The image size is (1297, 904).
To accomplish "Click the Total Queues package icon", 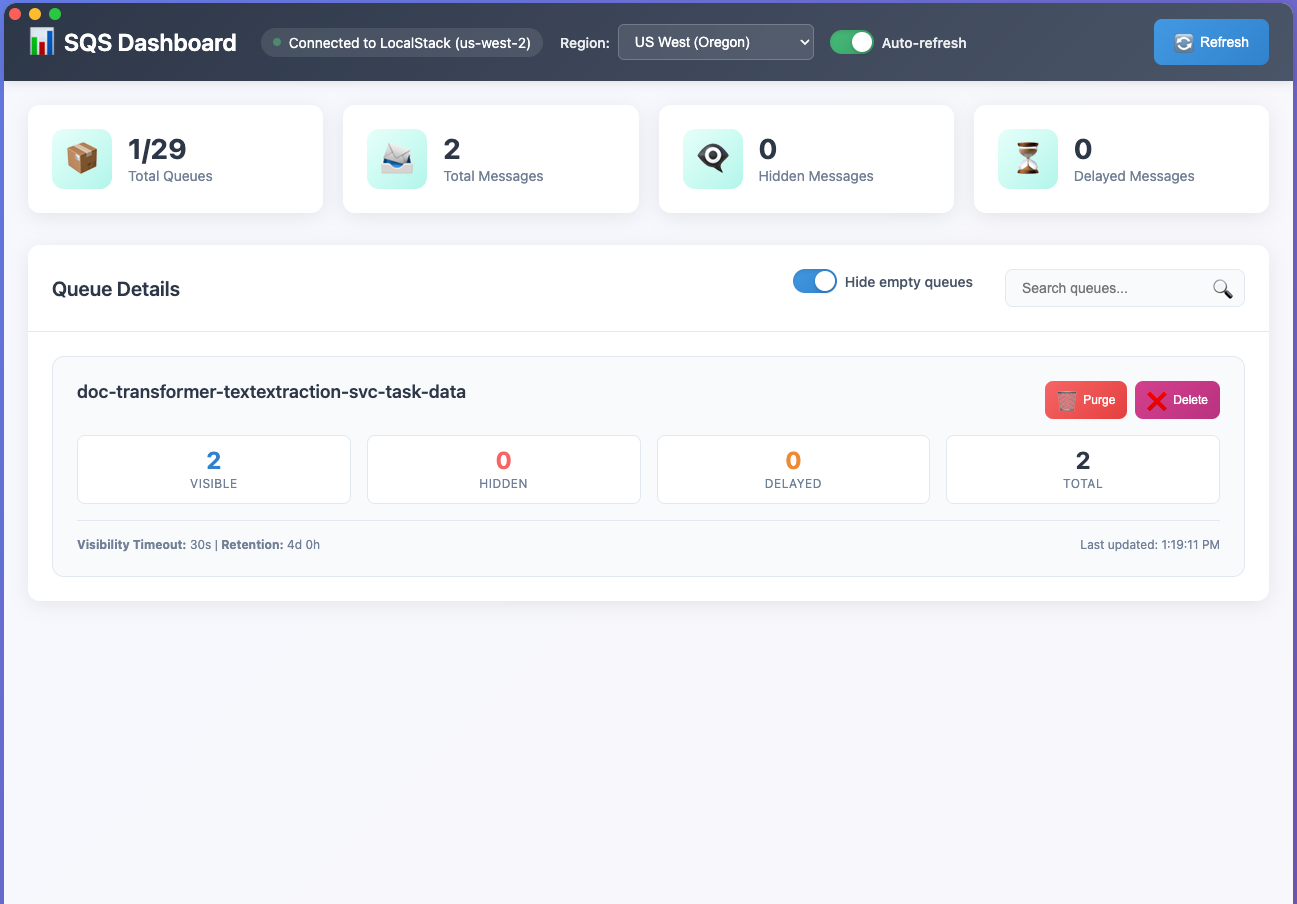I will (81, 159).
